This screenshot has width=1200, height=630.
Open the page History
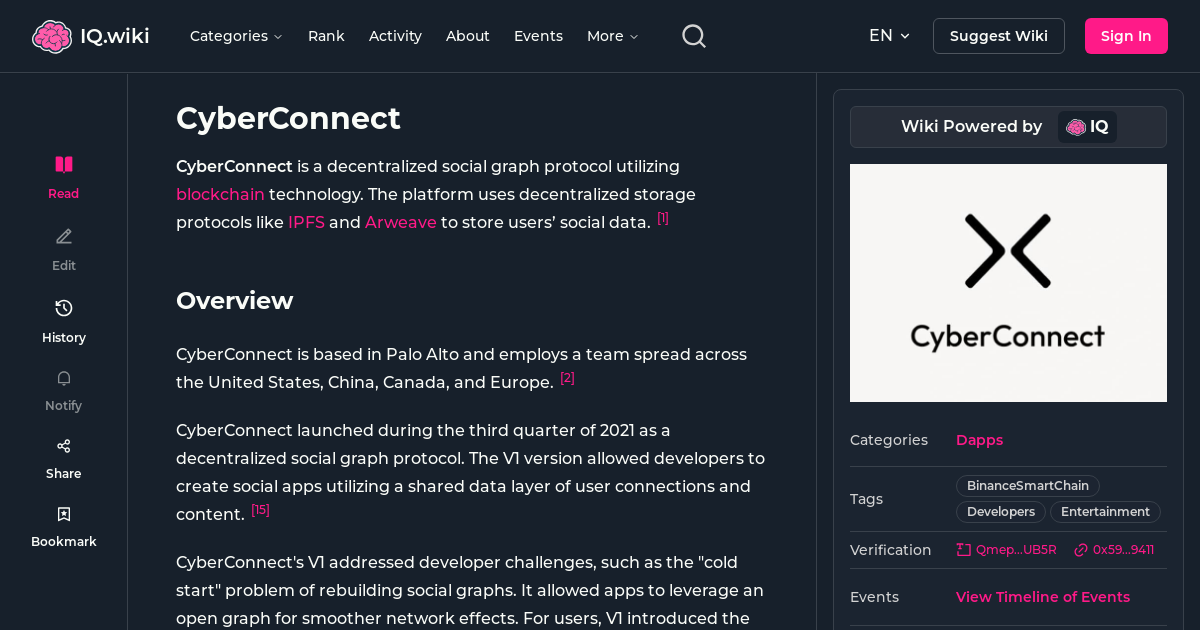click(63, 318)
